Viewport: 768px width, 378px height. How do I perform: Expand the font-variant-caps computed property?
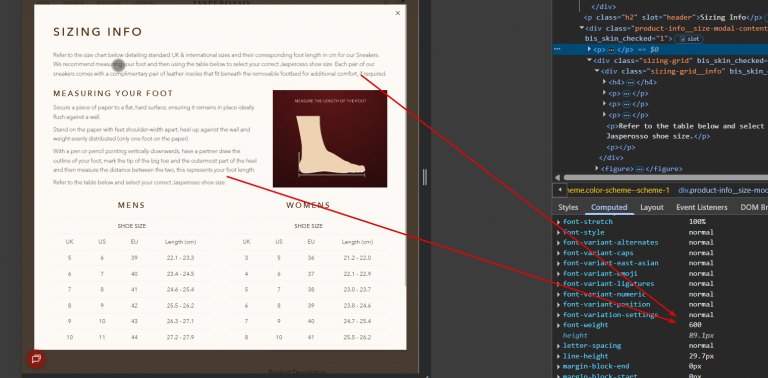pos(559,253)
